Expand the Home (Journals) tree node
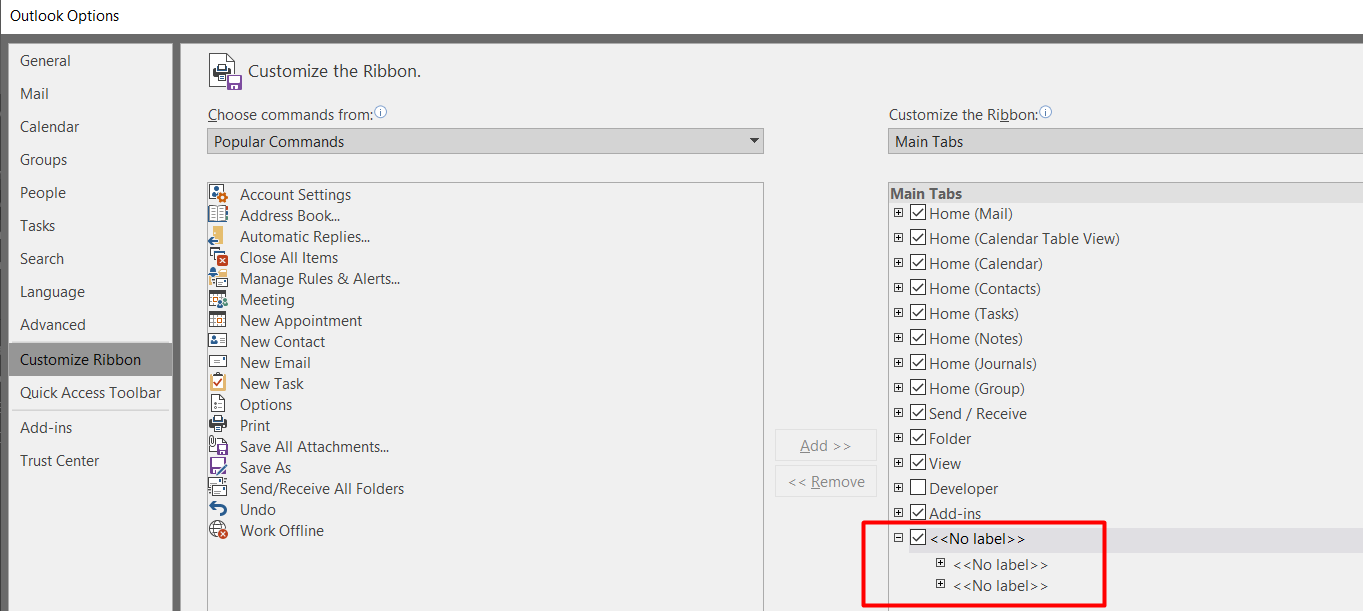The image size is (1363, 611). point(898,362)
